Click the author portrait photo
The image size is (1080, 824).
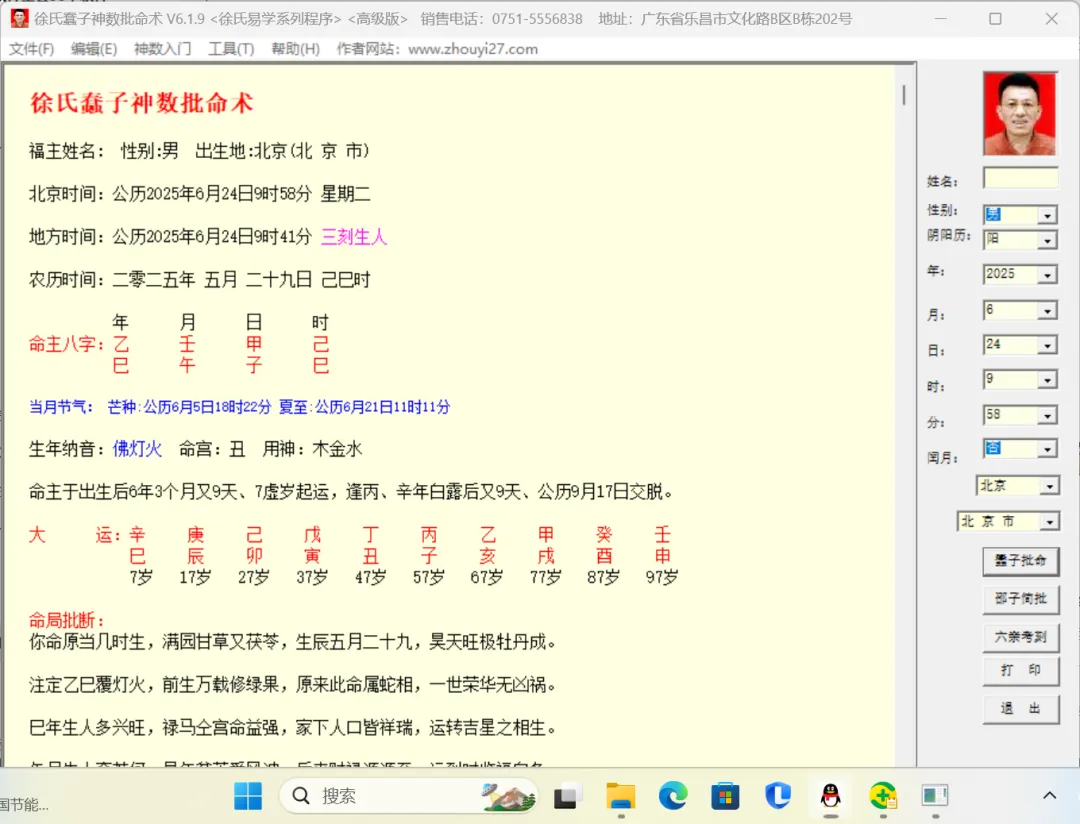click(x=1019, y=114)
